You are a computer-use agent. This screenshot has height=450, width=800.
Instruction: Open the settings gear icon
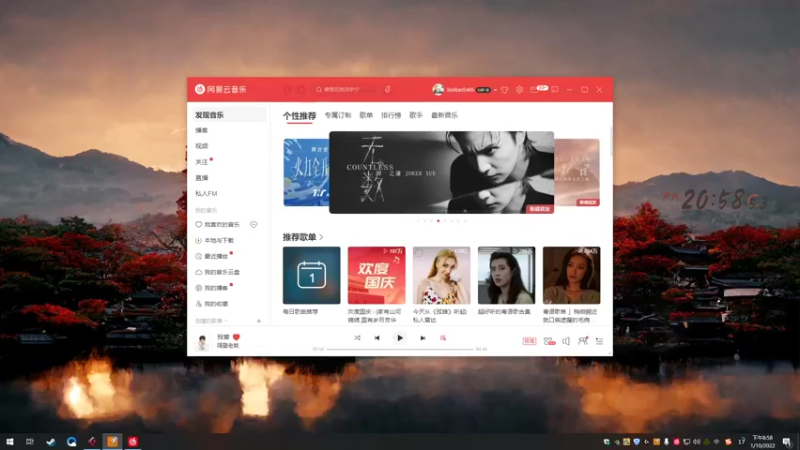(x=519, y=89)
